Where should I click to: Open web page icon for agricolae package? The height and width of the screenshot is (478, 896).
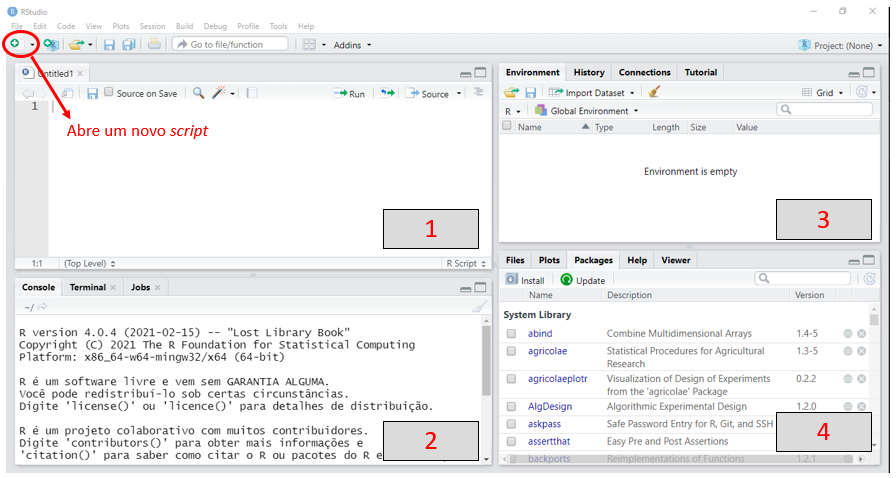848,351
